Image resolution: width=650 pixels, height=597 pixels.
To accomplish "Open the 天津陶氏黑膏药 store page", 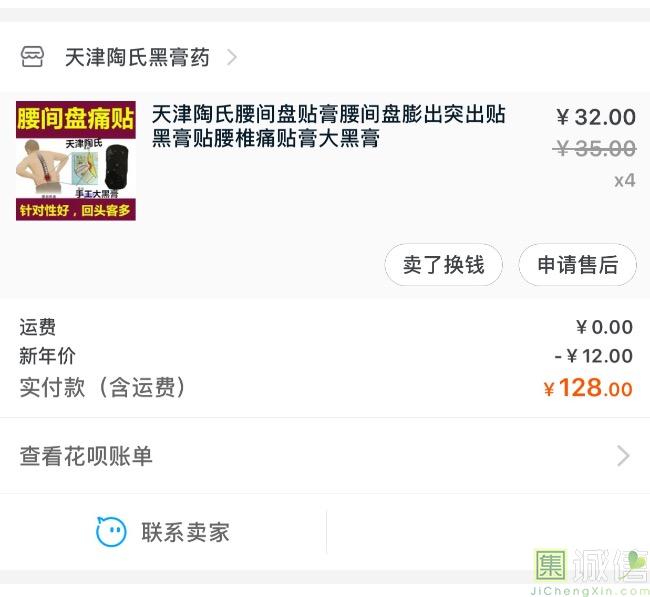I will point(137,57).
